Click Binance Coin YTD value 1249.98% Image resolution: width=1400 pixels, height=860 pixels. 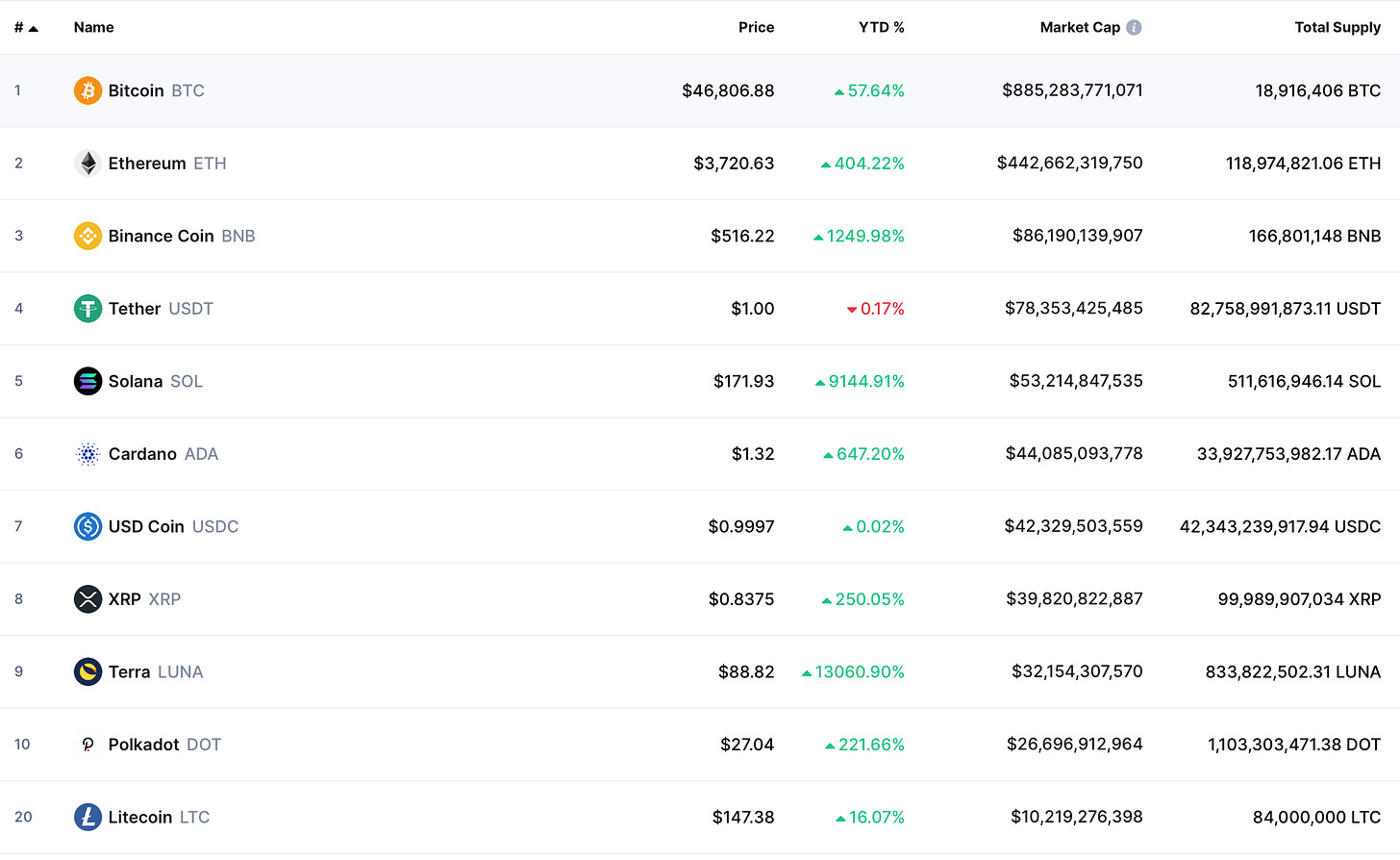point(860,236)
